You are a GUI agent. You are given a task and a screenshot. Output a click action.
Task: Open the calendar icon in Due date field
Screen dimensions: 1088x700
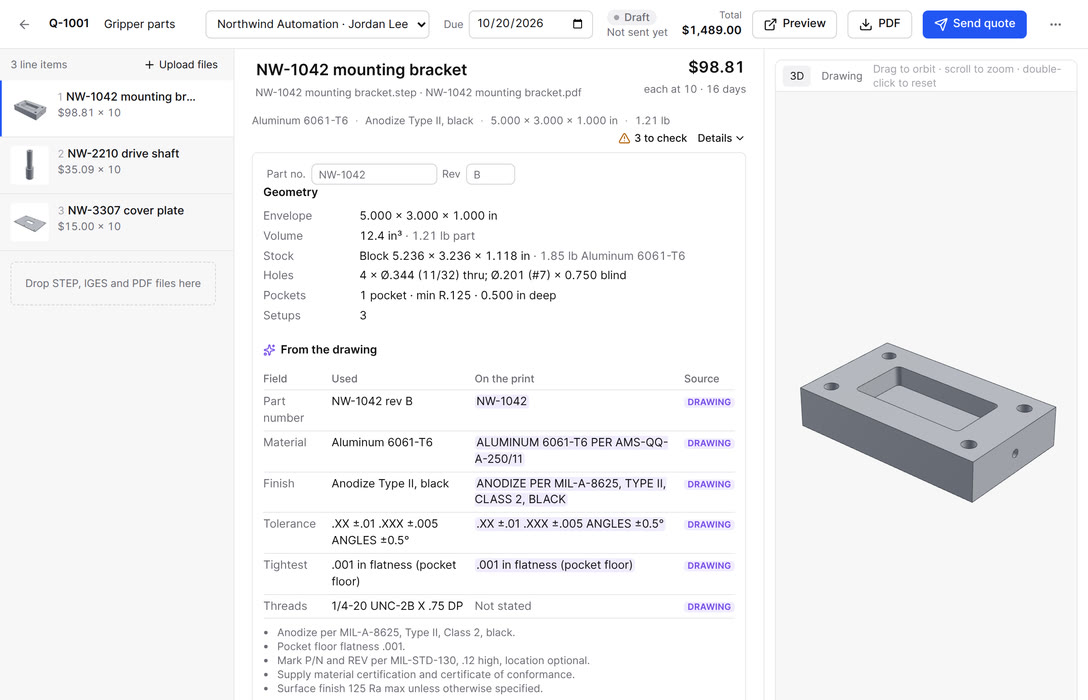pyautogui.click(x=577, y=24)
